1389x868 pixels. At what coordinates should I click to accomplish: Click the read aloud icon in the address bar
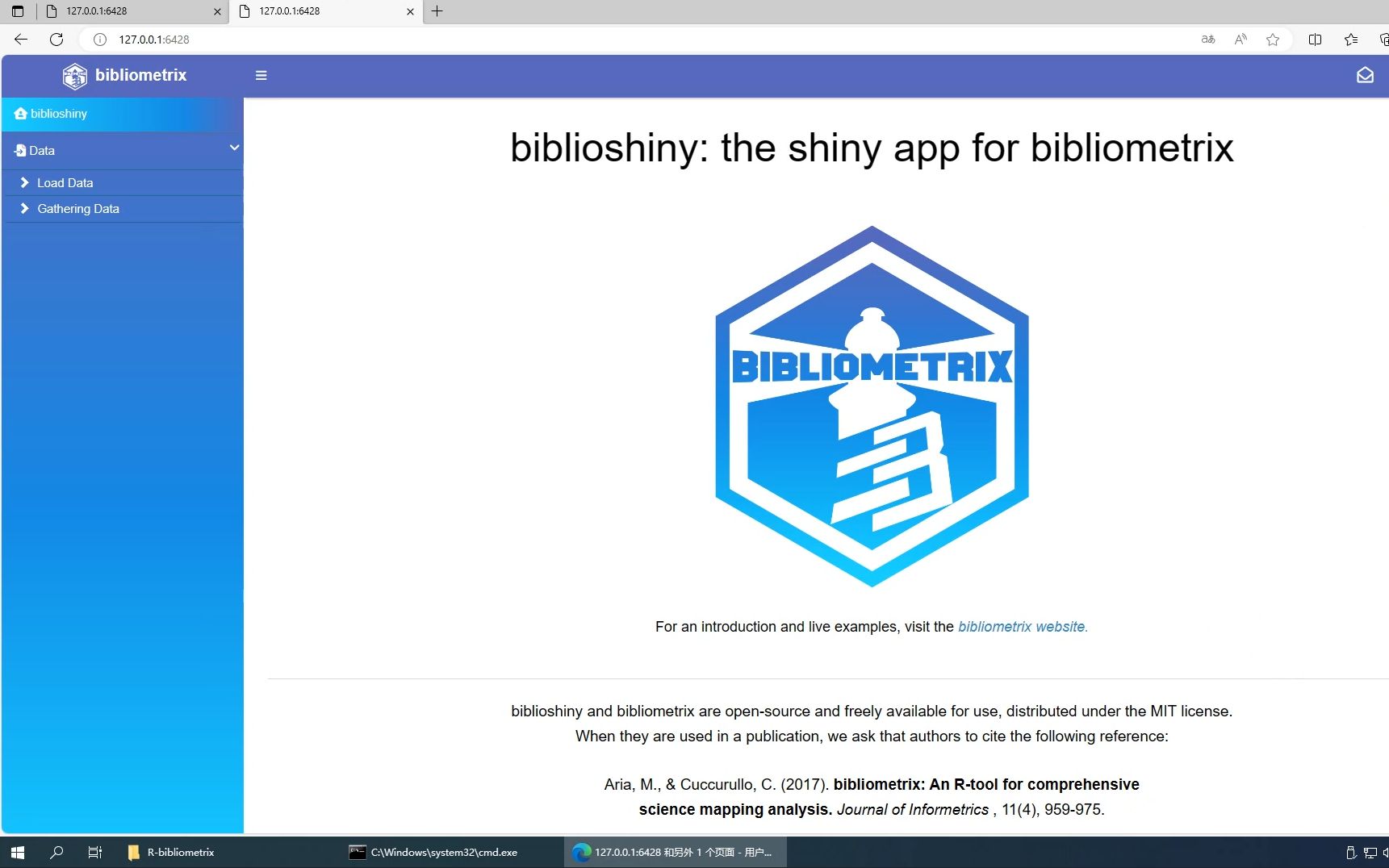[x=1240, y=40]
